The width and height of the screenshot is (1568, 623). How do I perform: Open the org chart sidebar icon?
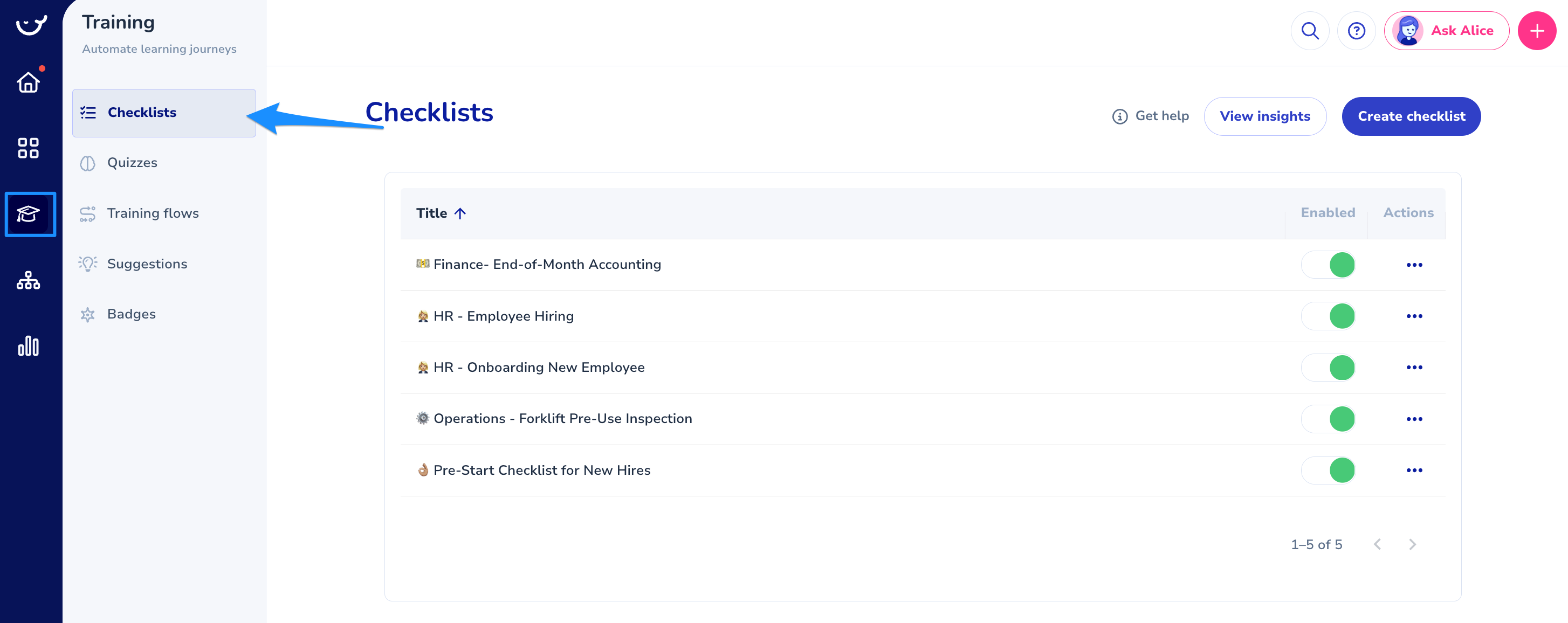point(28,280)
